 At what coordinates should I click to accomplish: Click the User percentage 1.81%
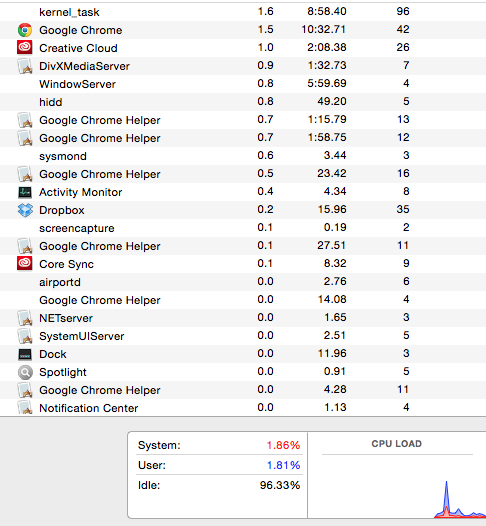[283, 465]
